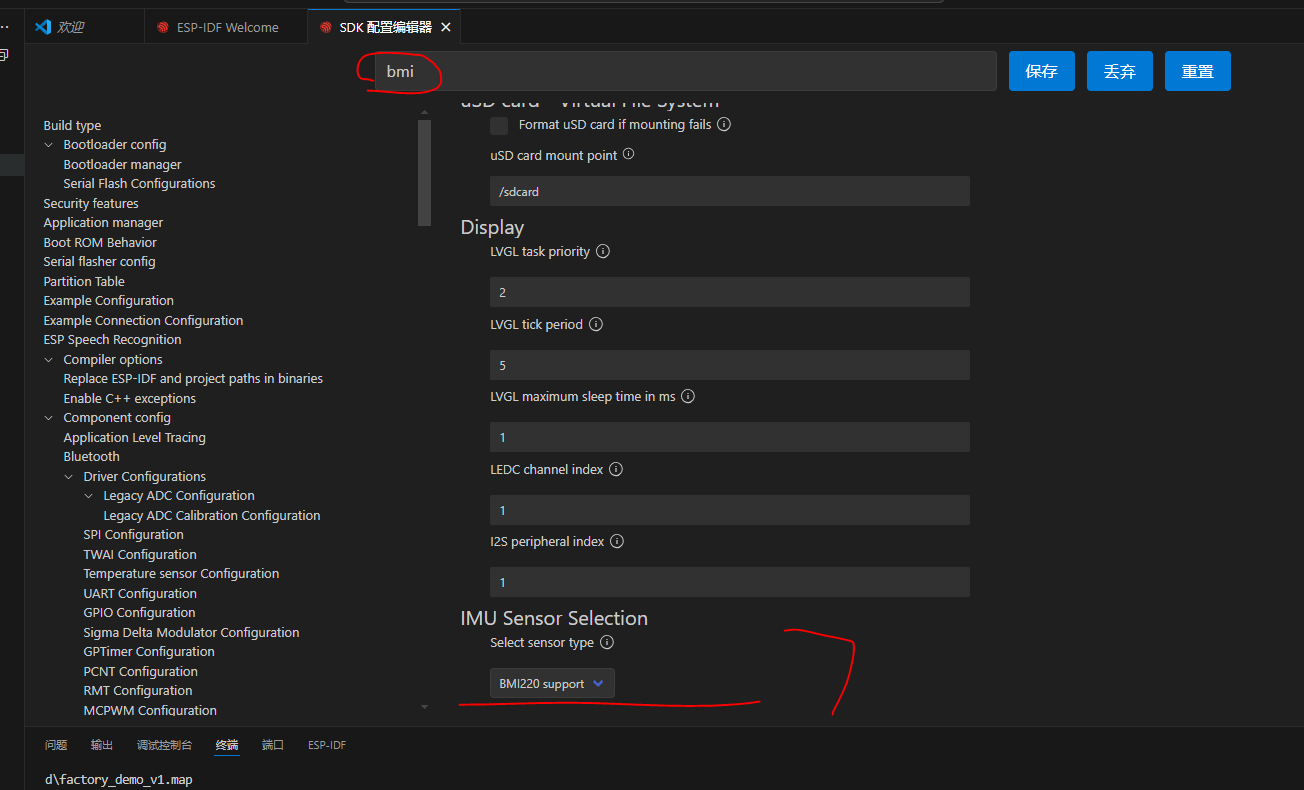The height and width of the screenshot is (790, 1304).
Task: Click info icon beside LEDC channel index
Action: pyautogui.click(x=616, y=469)
